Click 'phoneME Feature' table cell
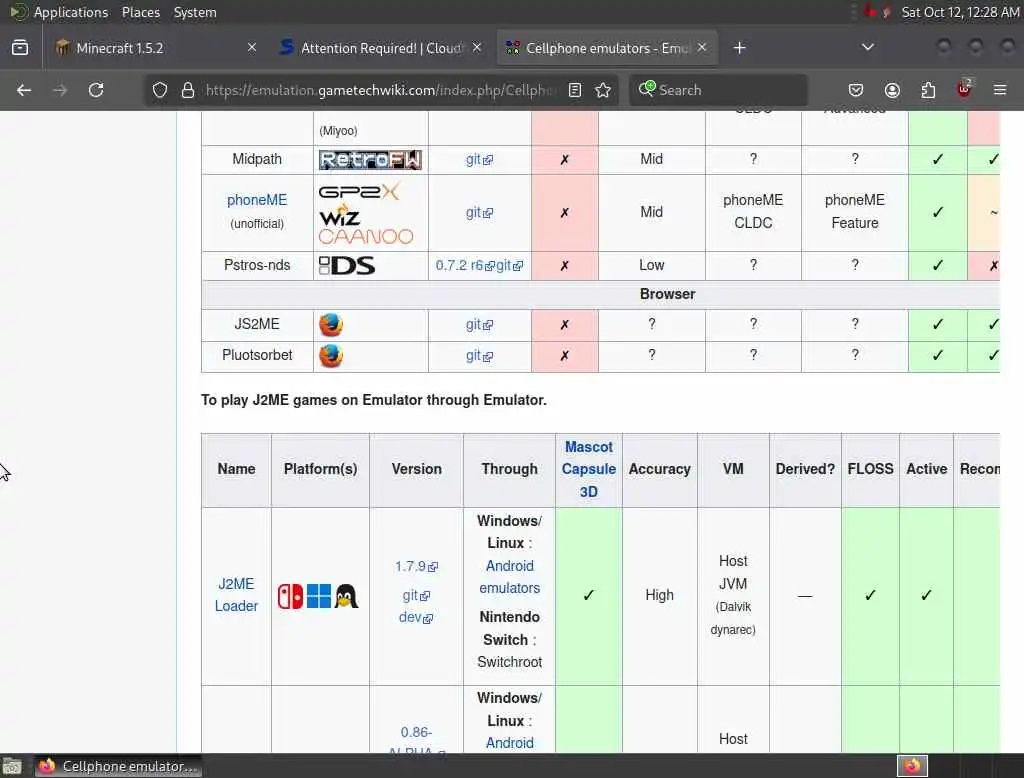 point(854,212)
